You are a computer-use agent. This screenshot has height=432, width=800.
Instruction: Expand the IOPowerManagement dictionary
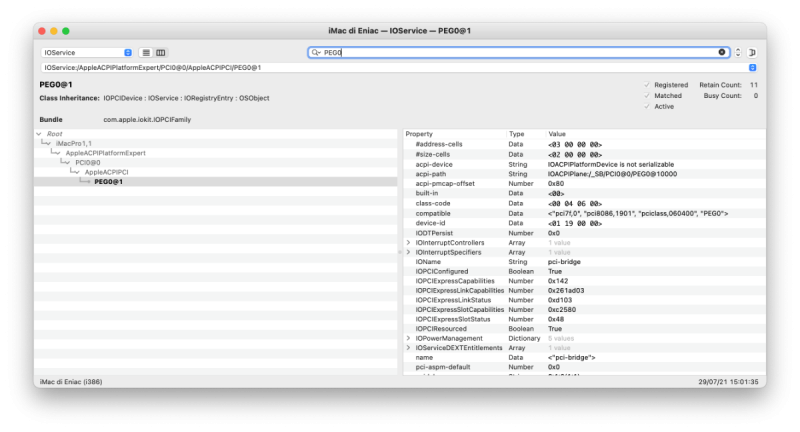pyautogui.click(x=408, y=338)
